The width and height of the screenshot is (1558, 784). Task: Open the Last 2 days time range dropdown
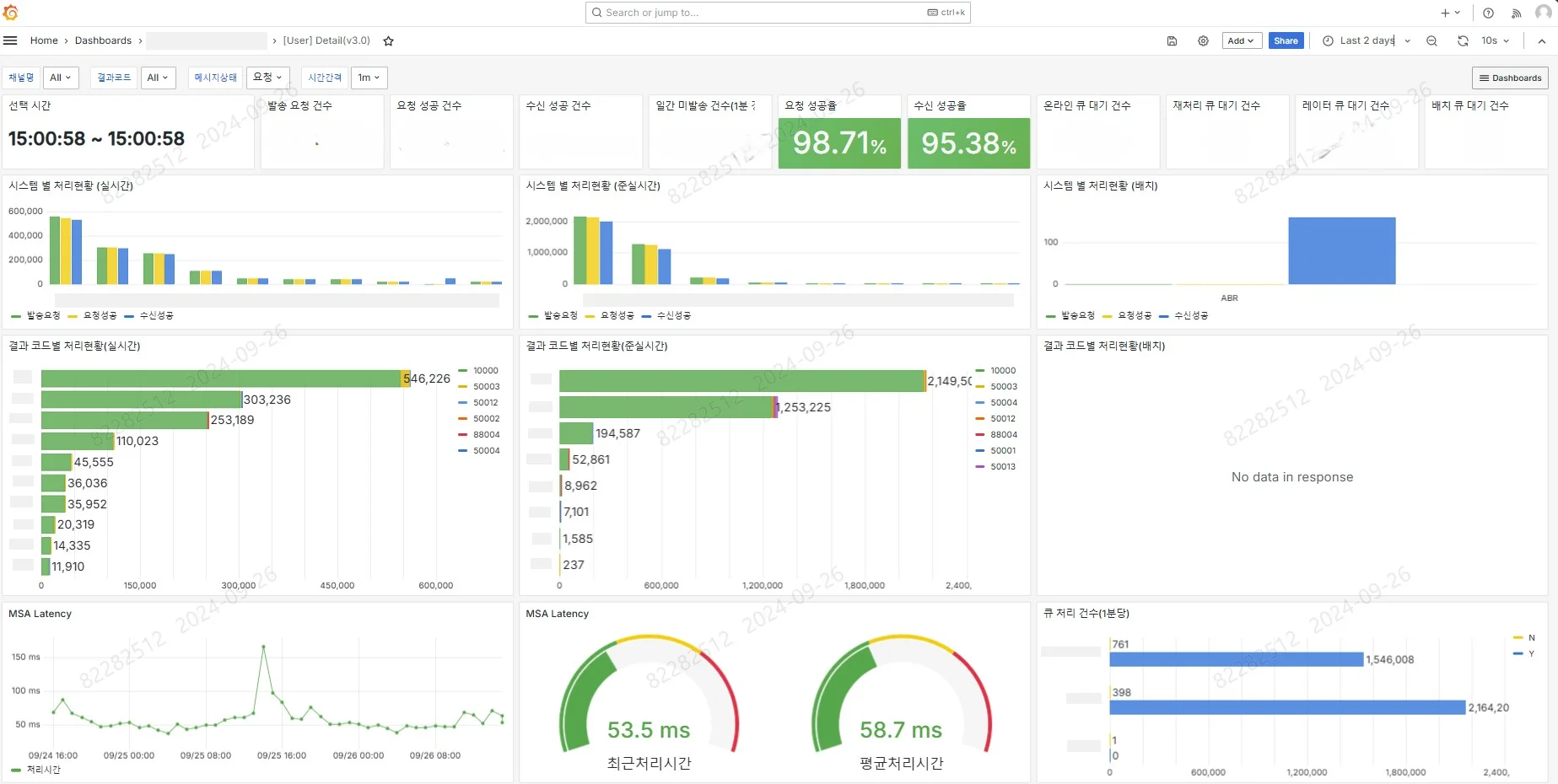pos(1365,40)
